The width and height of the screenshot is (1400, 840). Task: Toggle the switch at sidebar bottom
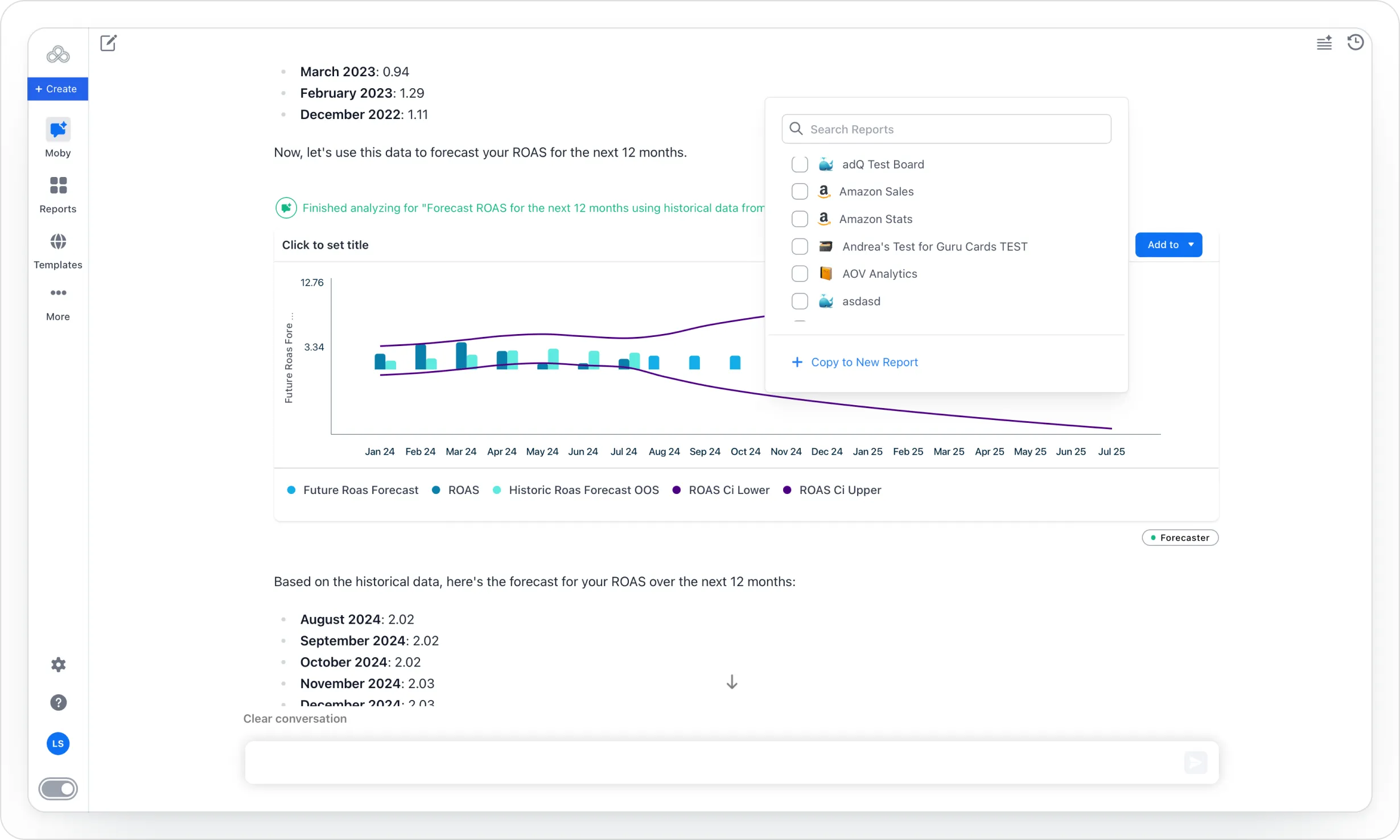tap(58, 789)
